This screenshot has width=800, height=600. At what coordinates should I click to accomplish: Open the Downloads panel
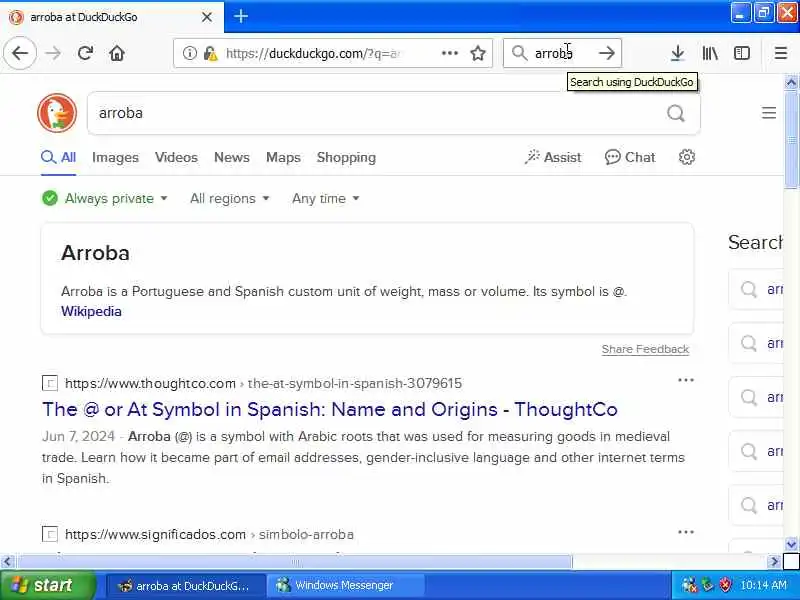(x=678, y=53)
